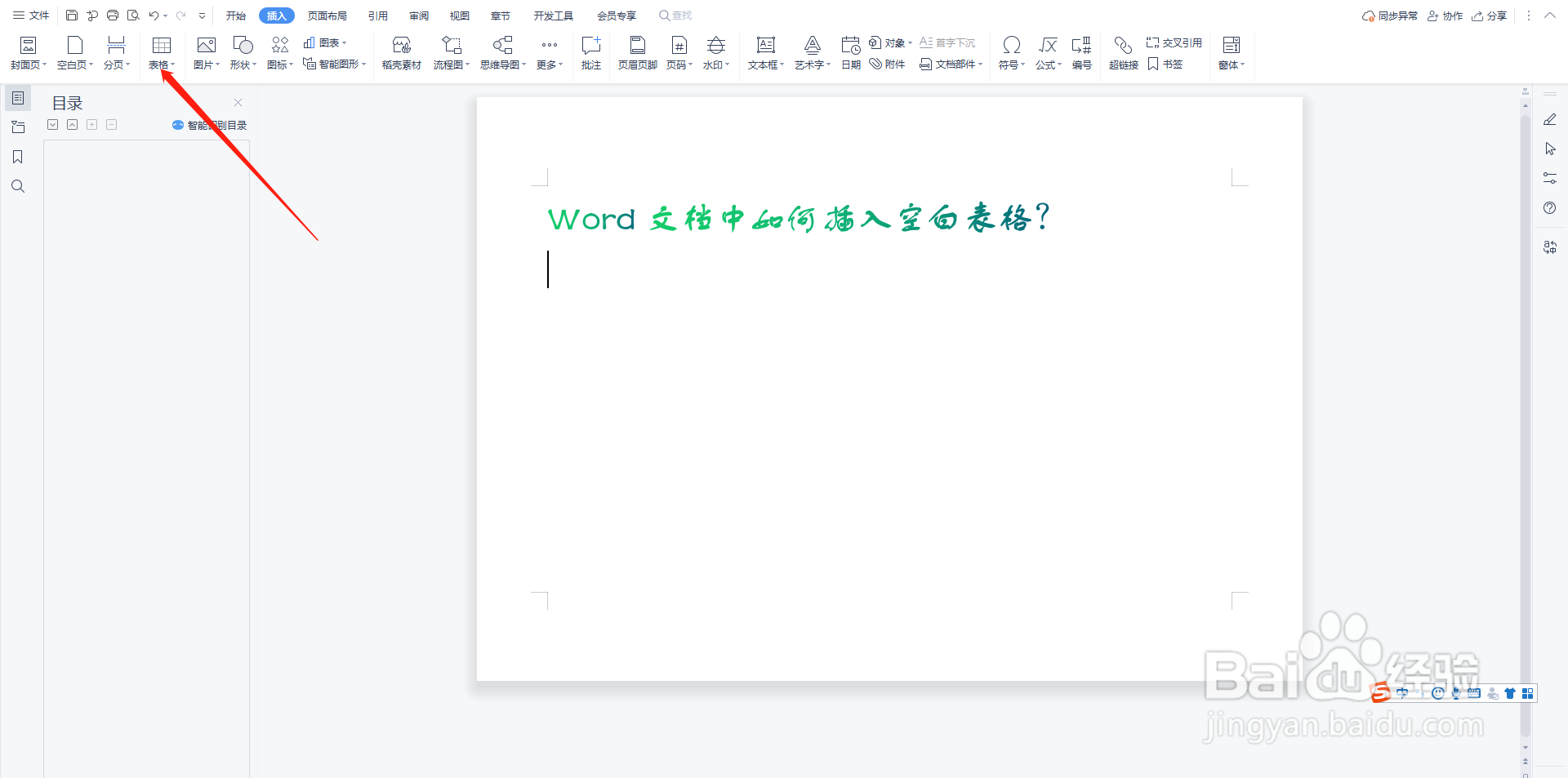The image size is (1568, 778).
Task: Open the 文件 file menu
Action: (31, 16)
